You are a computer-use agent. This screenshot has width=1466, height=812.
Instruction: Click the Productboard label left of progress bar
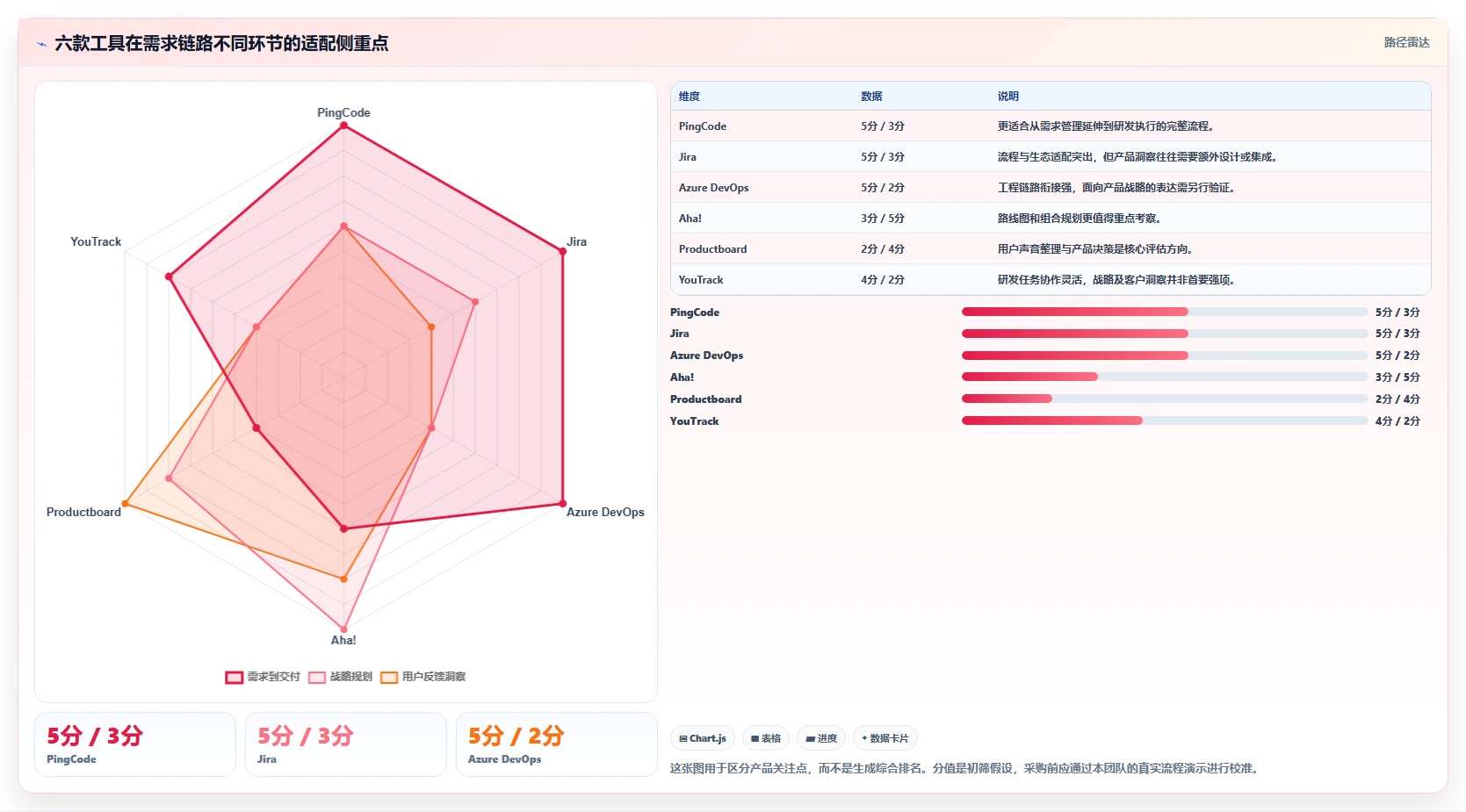coord(706,399)
